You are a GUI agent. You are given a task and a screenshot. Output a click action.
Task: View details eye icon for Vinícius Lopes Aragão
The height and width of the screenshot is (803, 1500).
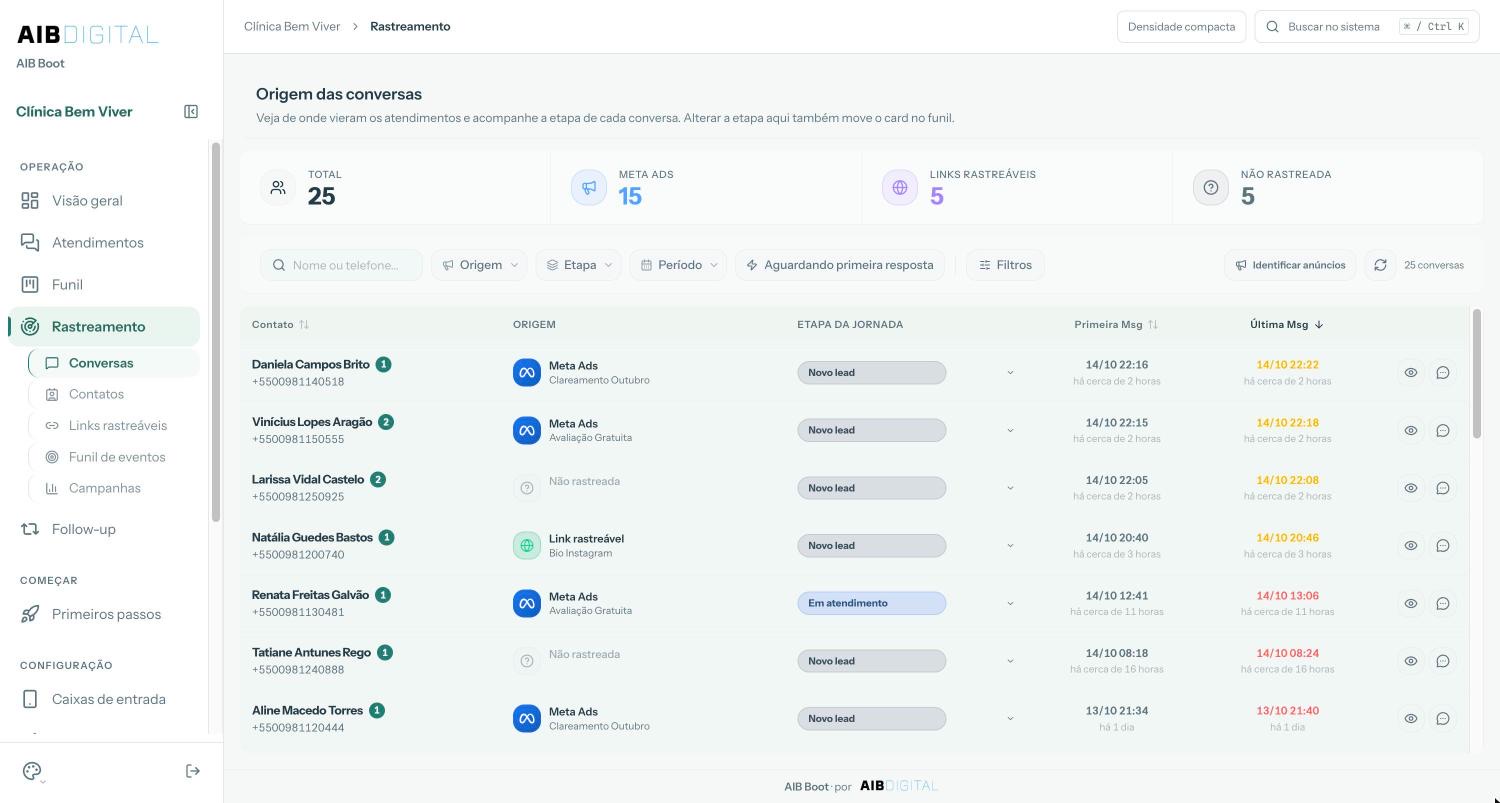(1411, 431)
